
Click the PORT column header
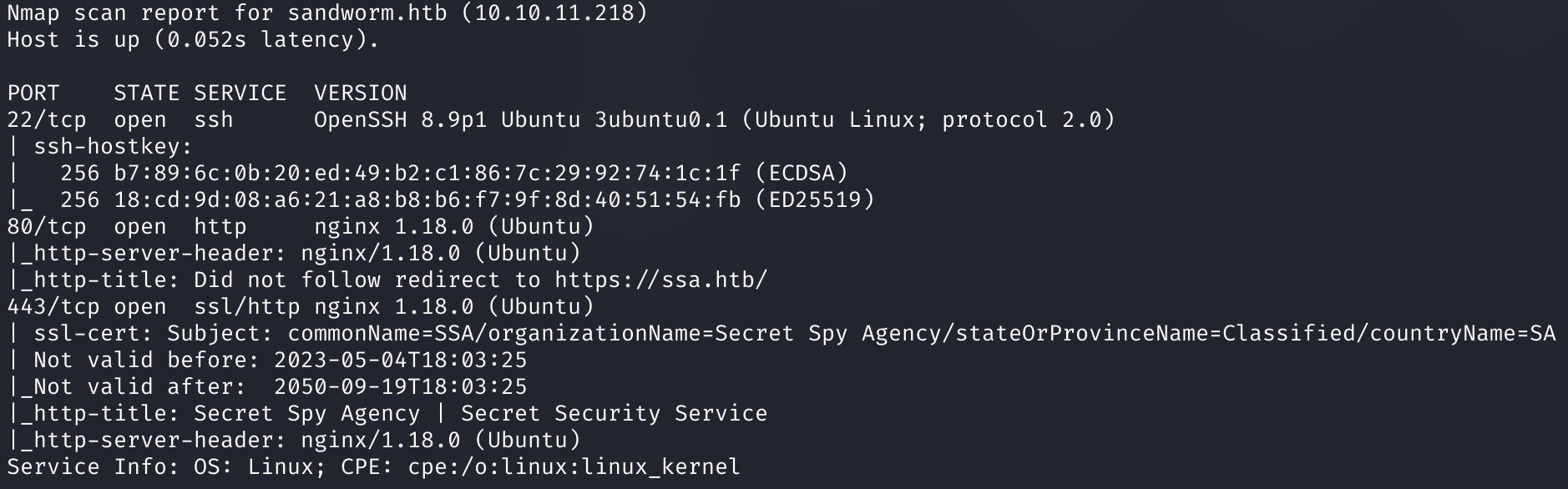(x=33, y=93)
